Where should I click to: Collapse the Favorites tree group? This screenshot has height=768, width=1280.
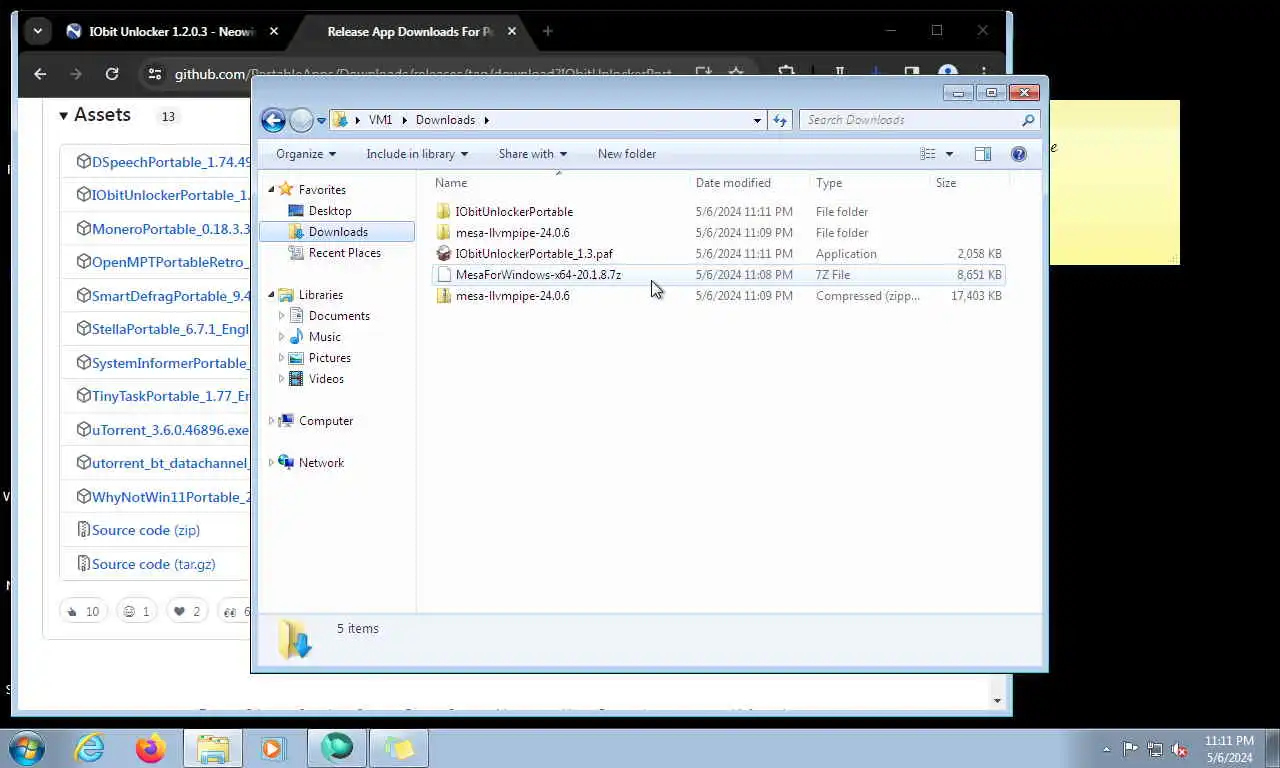pyautogui.click(x=271, y=190)
